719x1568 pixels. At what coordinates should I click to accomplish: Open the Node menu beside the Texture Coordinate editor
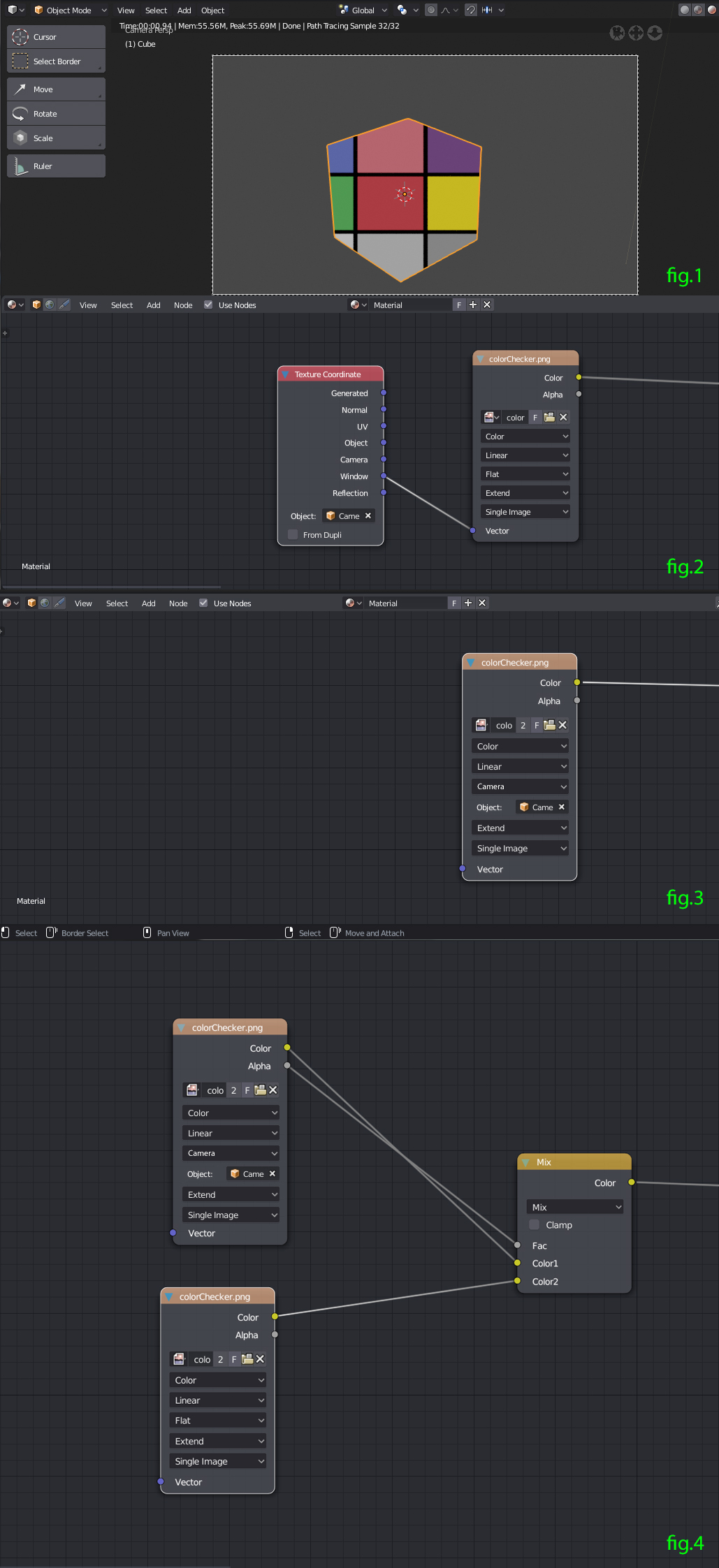coord(183,305)
